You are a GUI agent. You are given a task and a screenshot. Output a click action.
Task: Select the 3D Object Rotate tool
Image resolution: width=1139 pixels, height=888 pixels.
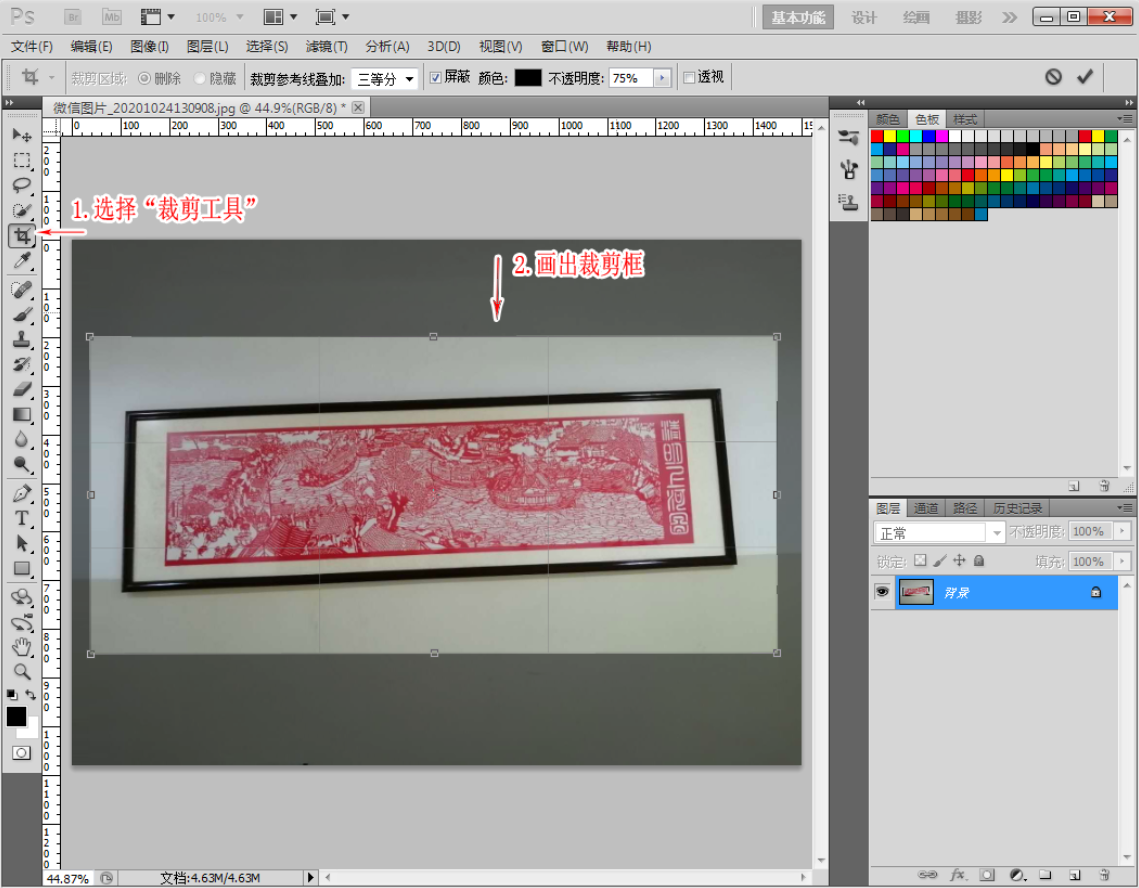[x=22, y=597]
